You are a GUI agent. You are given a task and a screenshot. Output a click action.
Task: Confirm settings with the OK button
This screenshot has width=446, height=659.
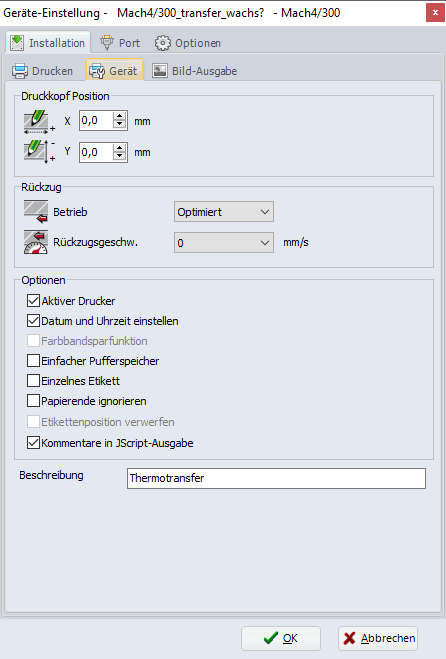coord(281,638)
